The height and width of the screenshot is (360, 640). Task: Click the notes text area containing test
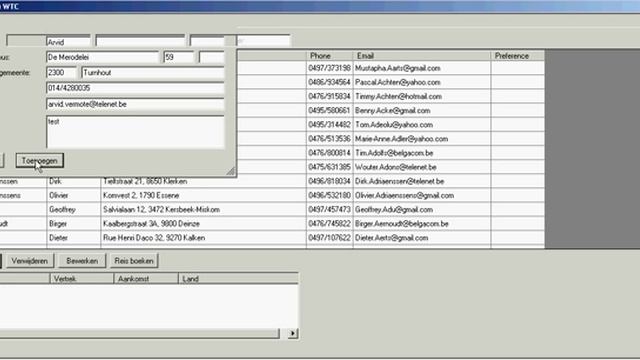[135, 132]
